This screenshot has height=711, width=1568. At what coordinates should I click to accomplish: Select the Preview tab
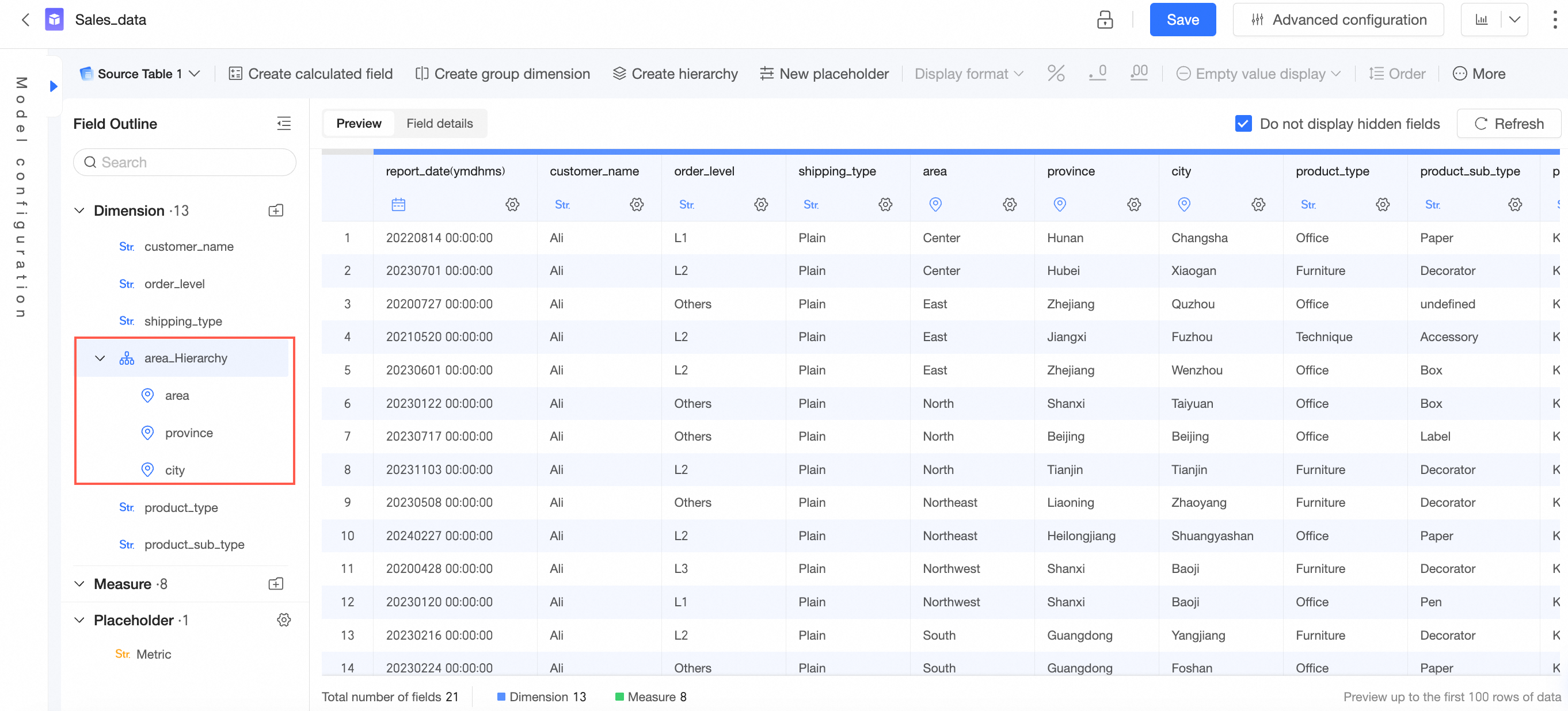pyautogui.click(x=359, y=124)
